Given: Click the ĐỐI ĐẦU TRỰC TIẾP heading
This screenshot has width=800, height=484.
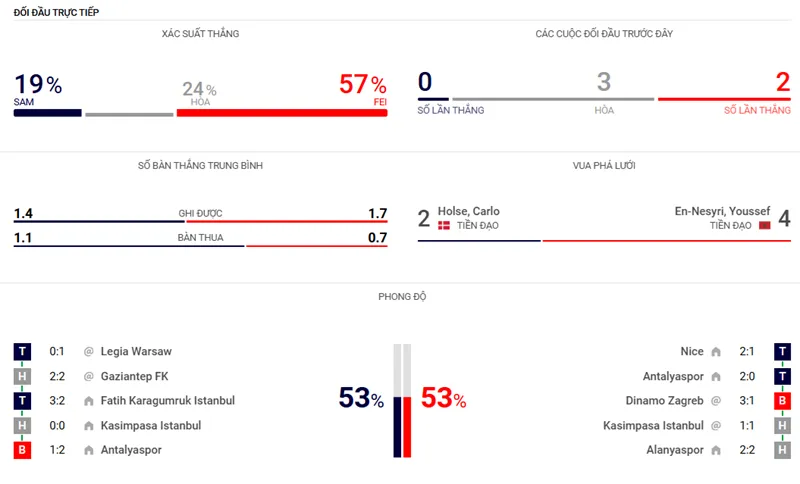Looking at the screenshot, I should pos(56,11).
